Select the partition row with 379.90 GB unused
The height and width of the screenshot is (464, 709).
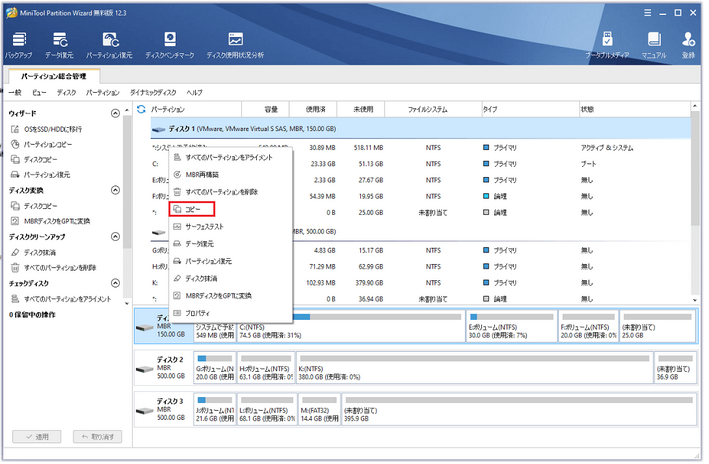421,283
